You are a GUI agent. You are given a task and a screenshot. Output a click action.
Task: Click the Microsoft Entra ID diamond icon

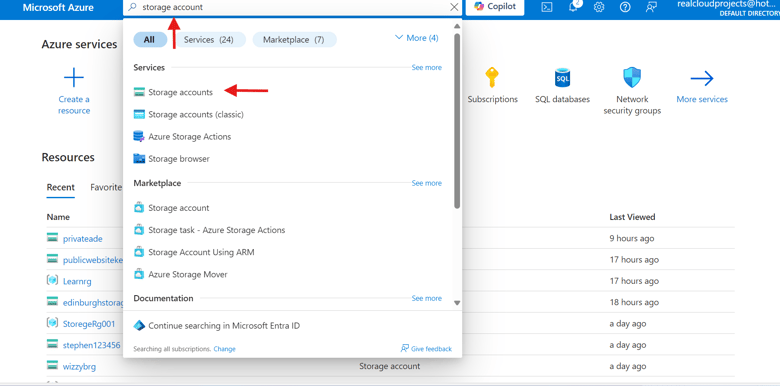(139, 326)
